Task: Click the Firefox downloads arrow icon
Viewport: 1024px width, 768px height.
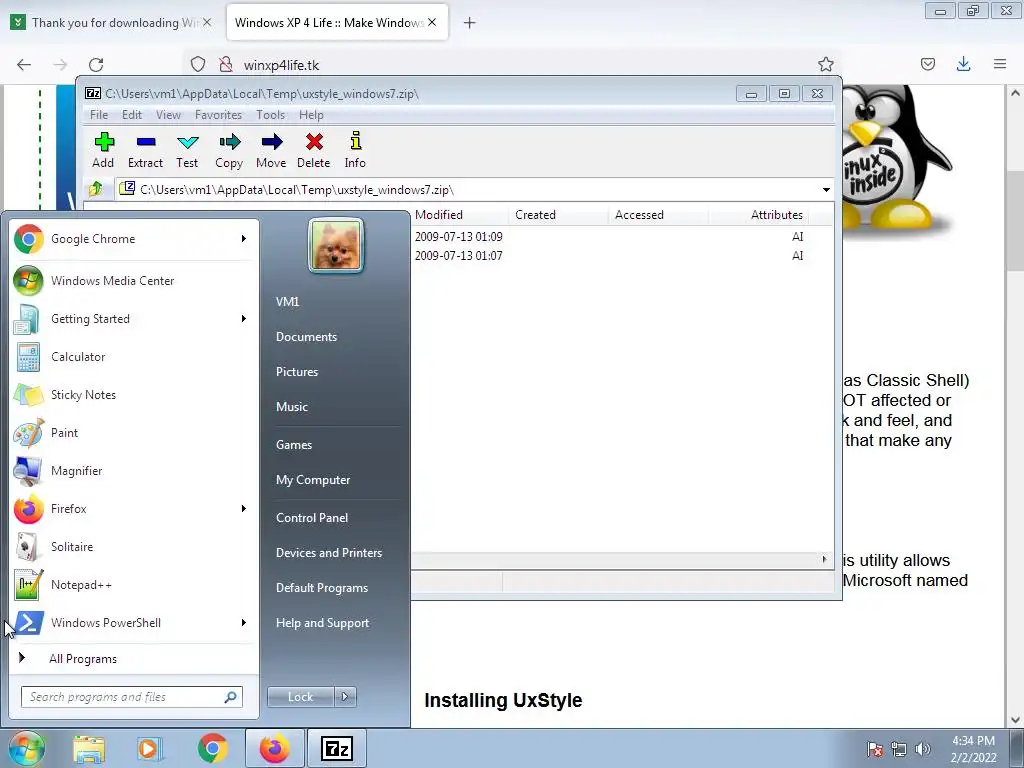Action: 963,64
